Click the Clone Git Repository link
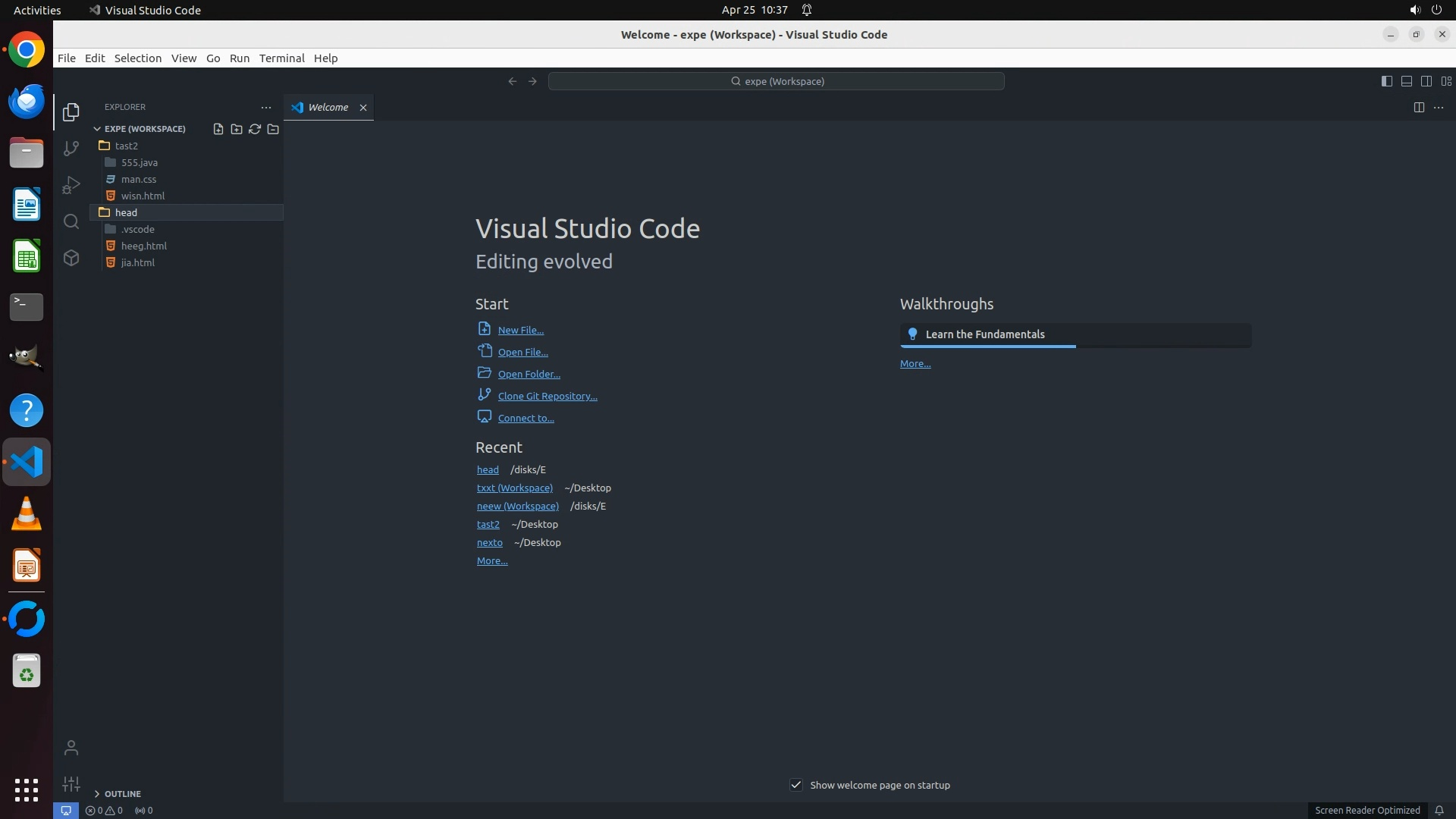This screenshot has width=1456, height=819. click(x=547, y=396)
